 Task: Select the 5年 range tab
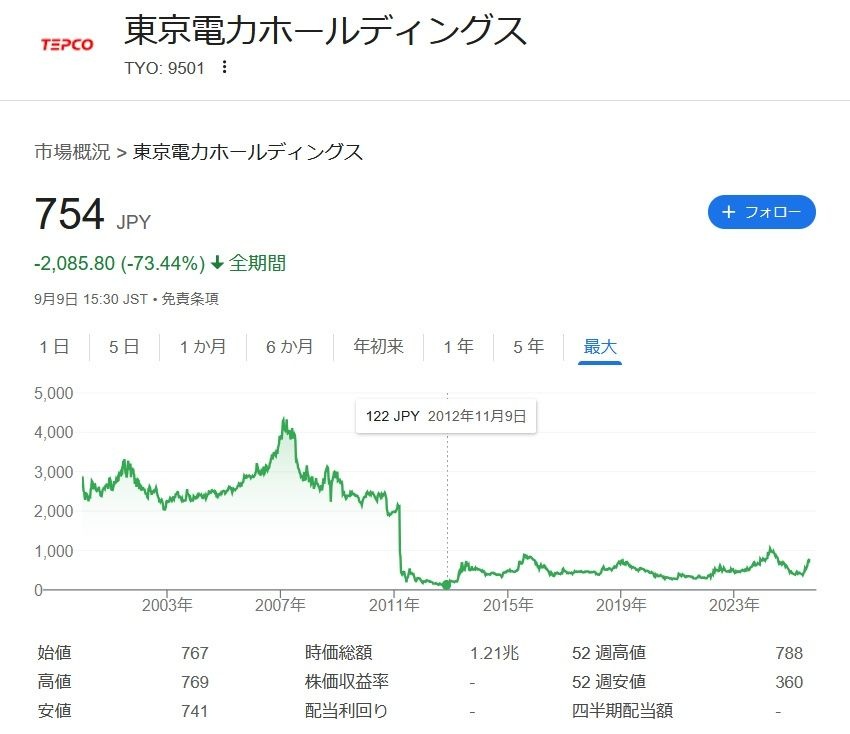coord(529,346)
